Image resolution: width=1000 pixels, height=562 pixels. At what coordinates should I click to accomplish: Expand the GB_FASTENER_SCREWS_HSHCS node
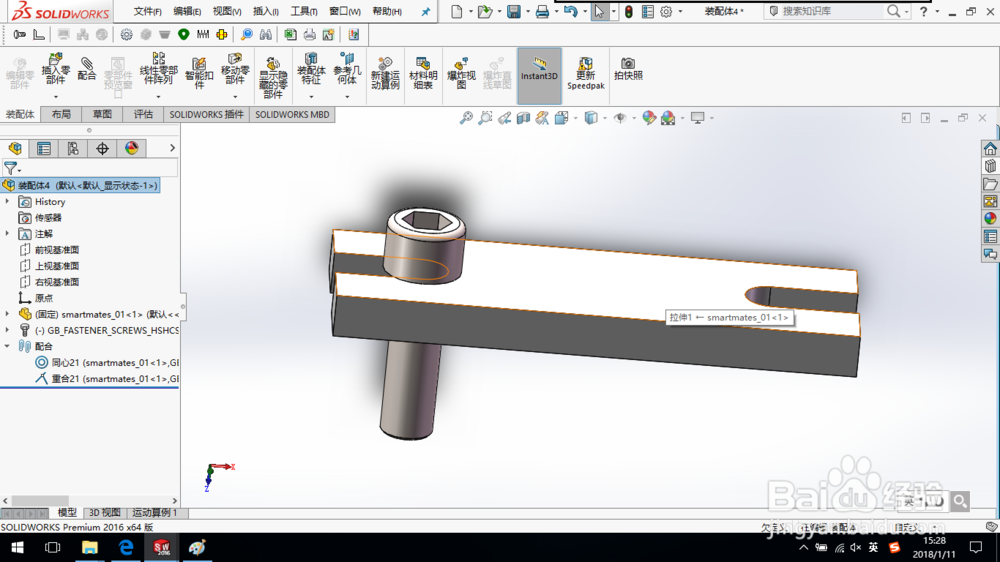point(7,330)
